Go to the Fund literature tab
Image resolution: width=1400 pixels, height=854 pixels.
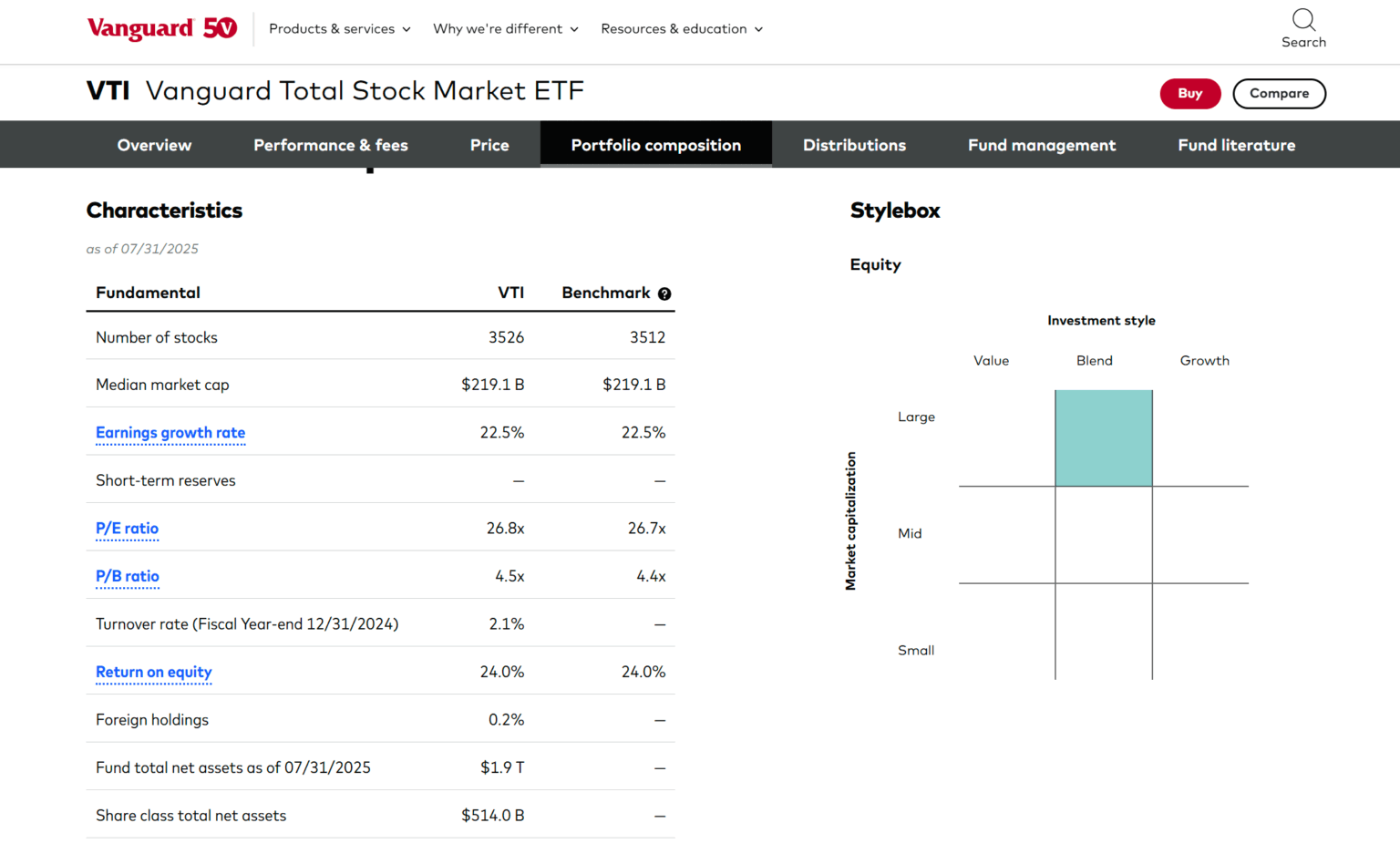1236,144
